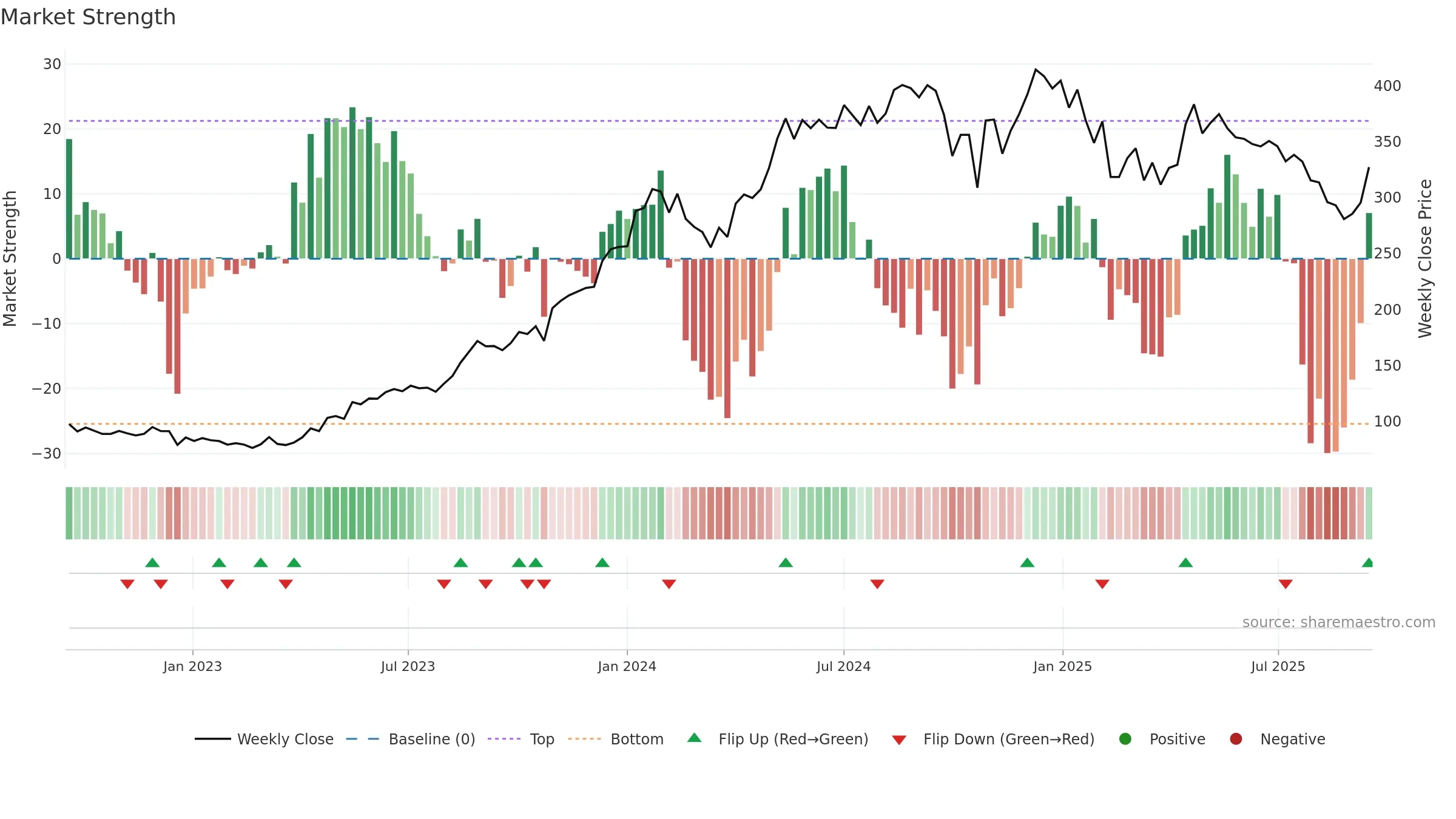Click the Jul 2023 x-axis label

click(x=408, y=666)
